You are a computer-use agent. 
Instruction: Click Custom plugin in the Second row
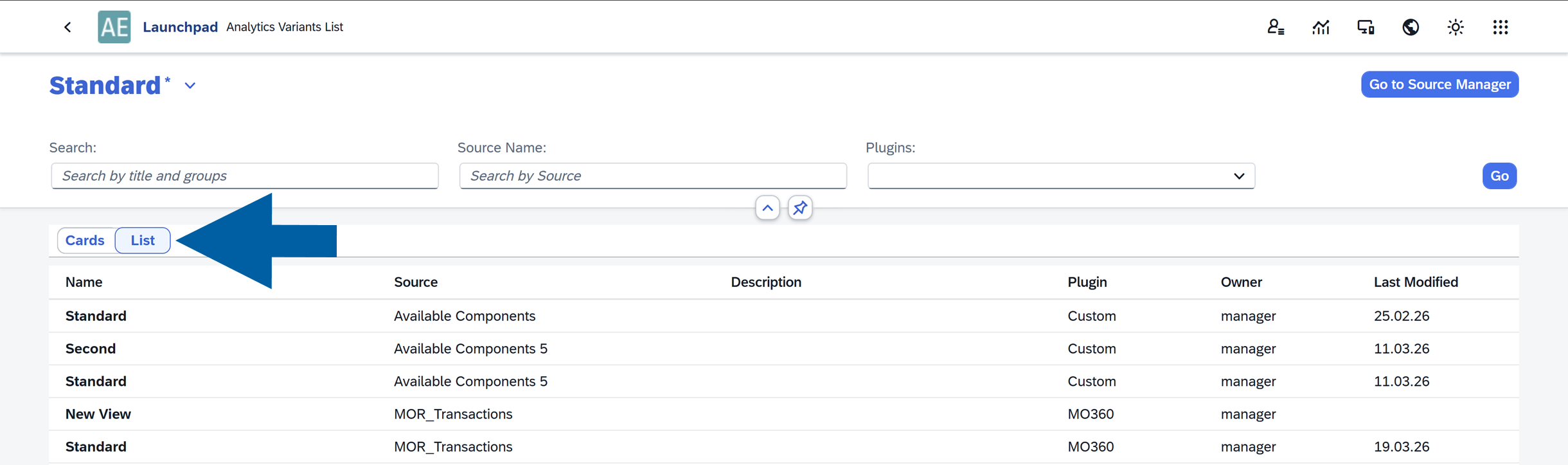pyautogui.click(x=1092, y=349)
